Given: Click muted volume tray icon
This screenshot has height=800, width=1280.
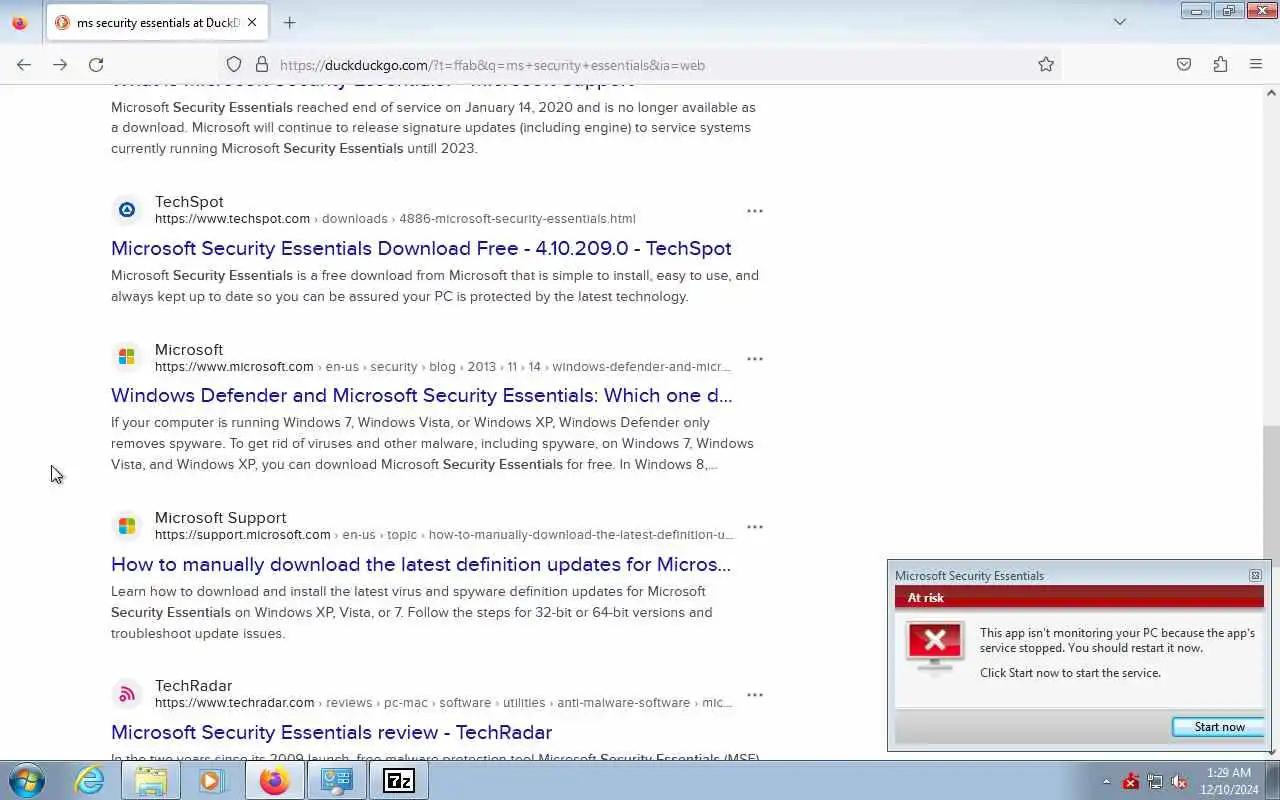Looking at the screenshot, I should [1179, 781].
